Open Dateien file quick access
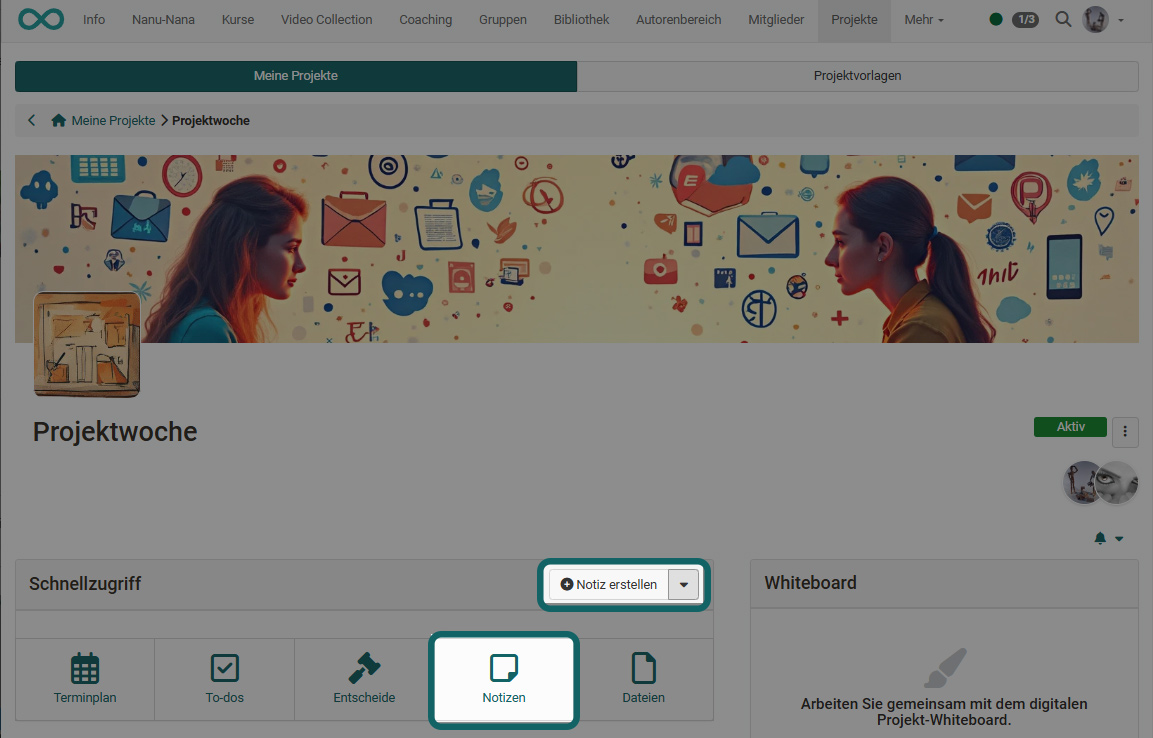Image resolution: width=1153 pixels, height=738 pixels. (x=643, y=679)
